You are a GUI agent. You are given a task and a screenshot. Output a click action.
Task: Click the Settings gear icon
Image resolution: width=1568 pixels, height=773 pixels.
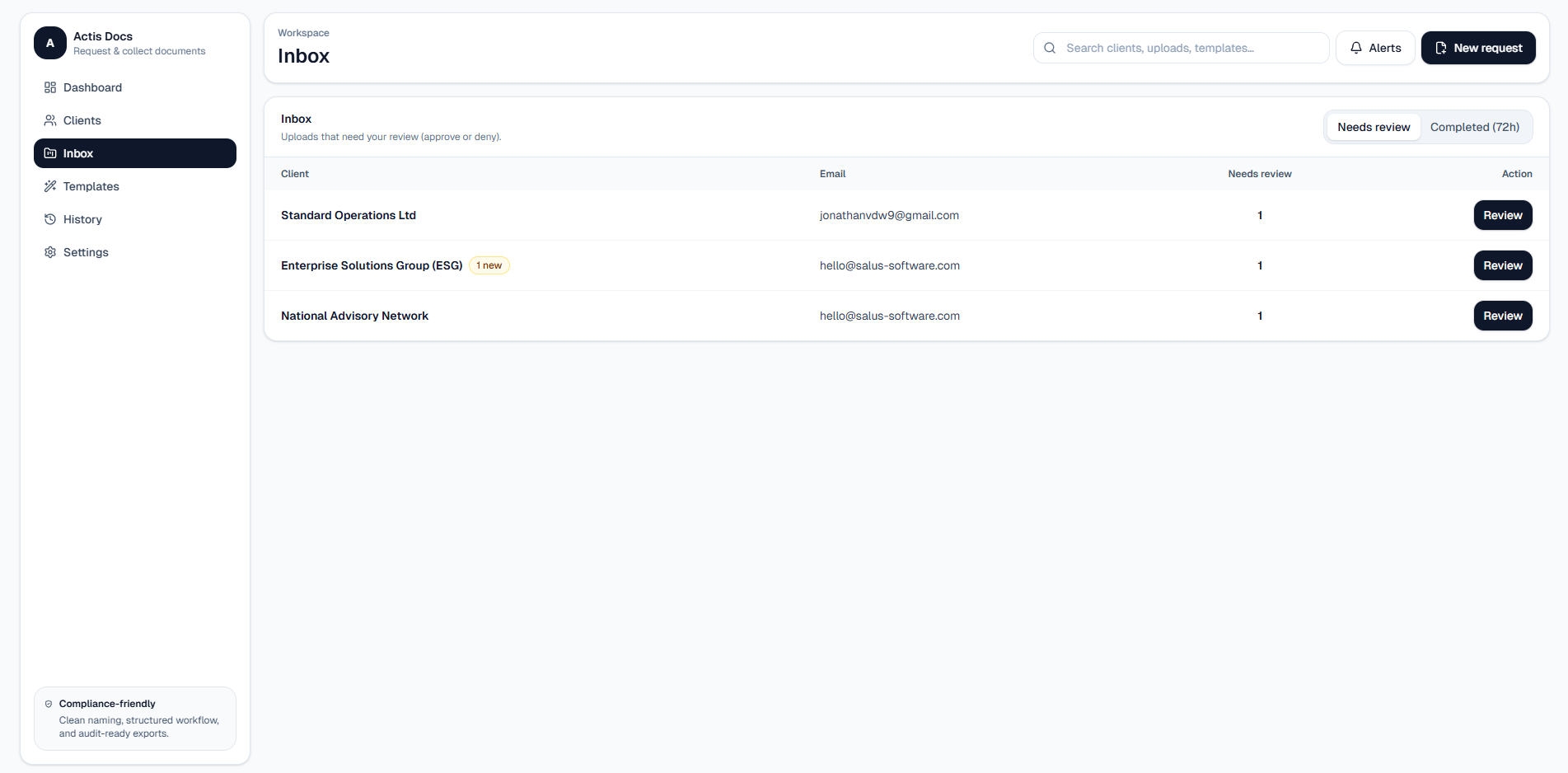[x=50, y=252]
